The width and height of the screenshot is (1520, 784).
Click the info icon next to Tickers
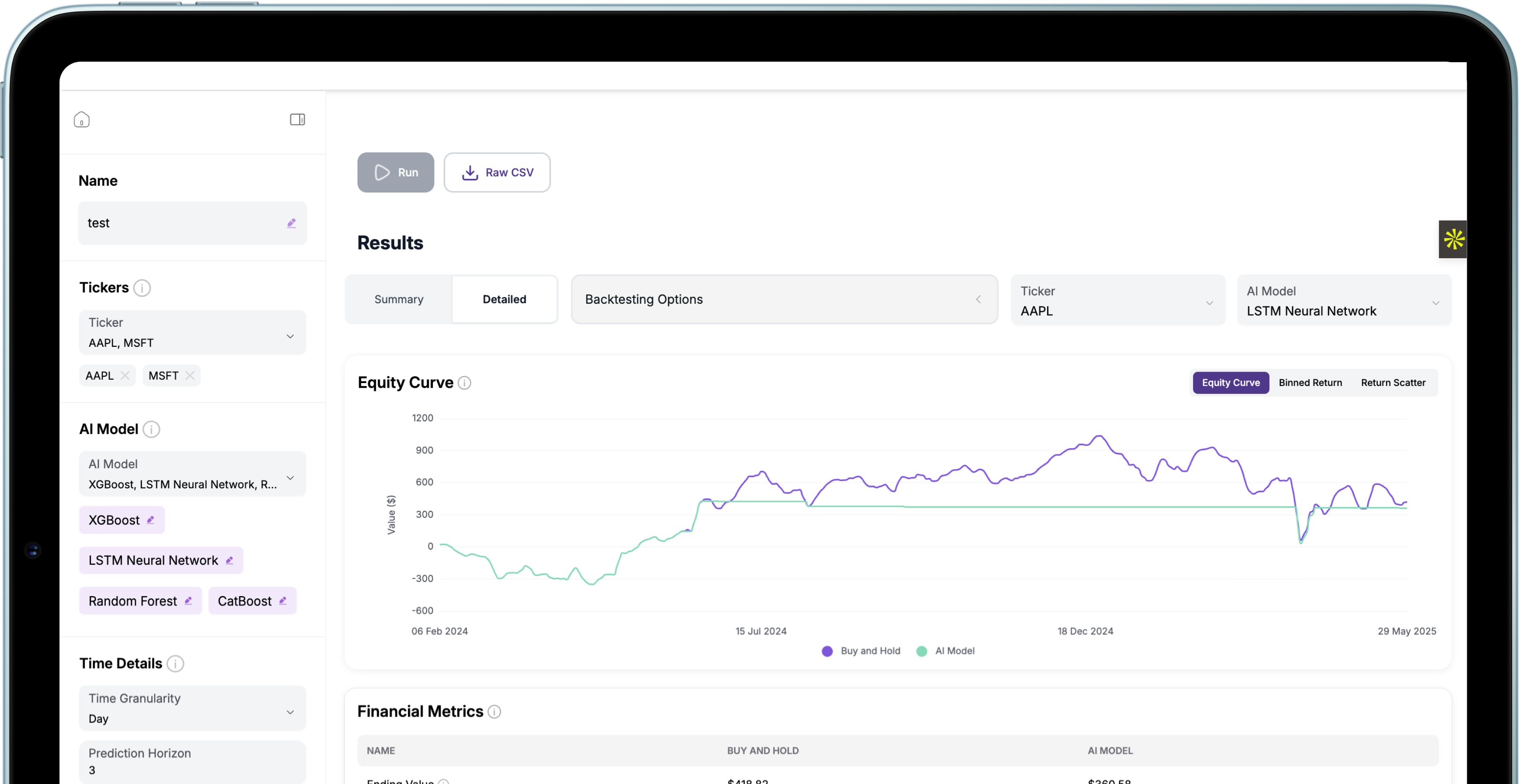click(142, 288)
